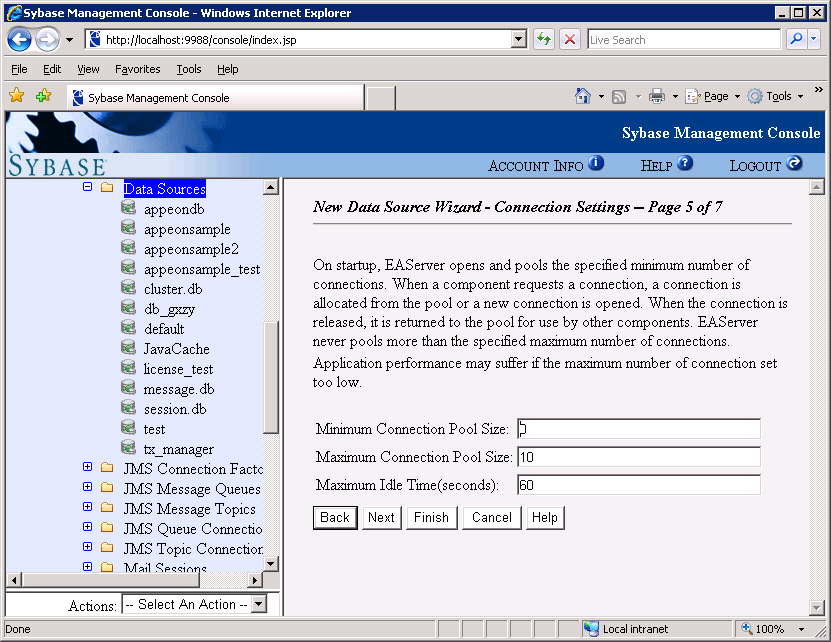The image size is (831, 642).
Task: Click the Maximum Connection Pool Size field
Action: point(639,456)
